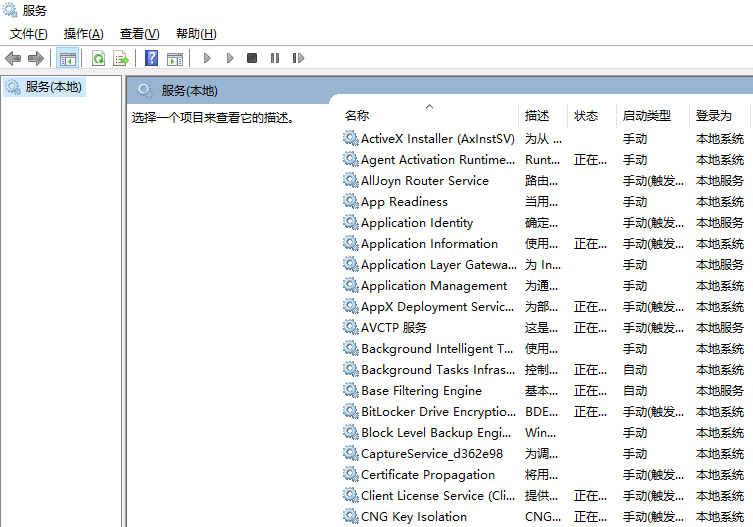Select the AllJoyn Router Service name
This screenshot has height=527, width=753.
click(425, 181)
